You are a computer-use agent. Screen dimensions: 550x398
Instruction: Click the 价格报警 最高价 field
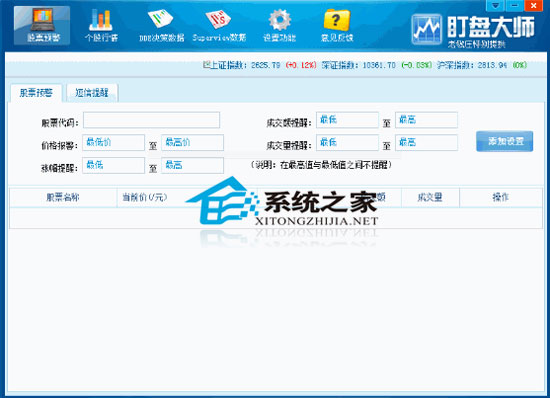192,142
